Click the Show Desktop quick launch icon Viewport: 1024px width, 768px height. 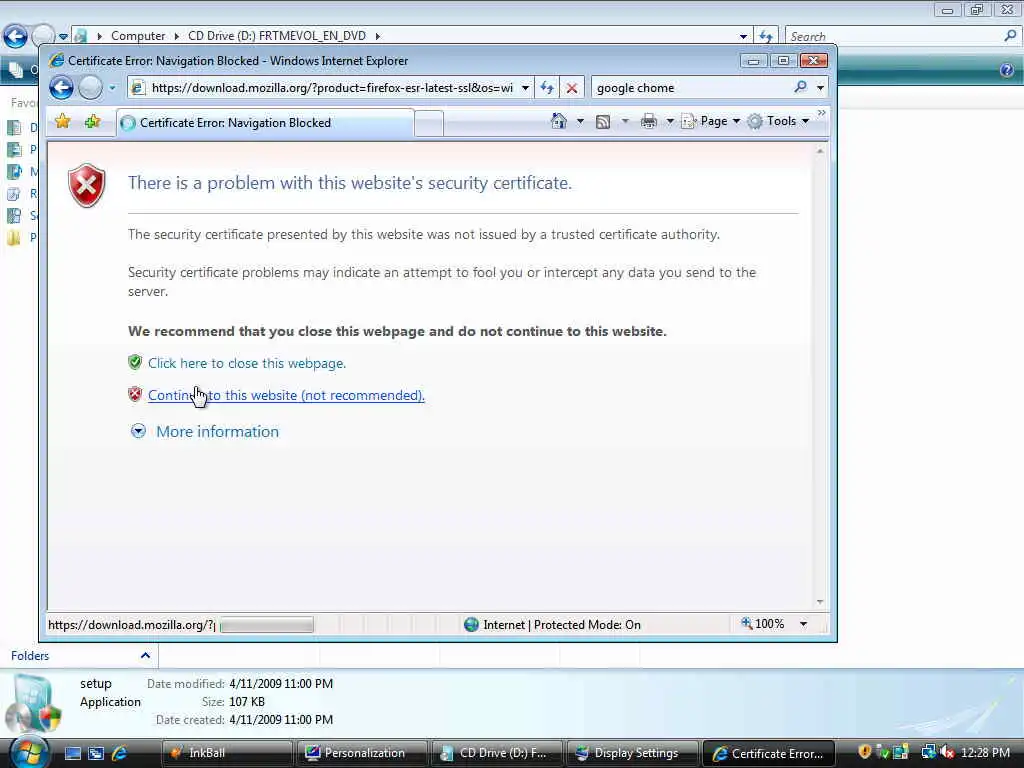pos(73,753)
